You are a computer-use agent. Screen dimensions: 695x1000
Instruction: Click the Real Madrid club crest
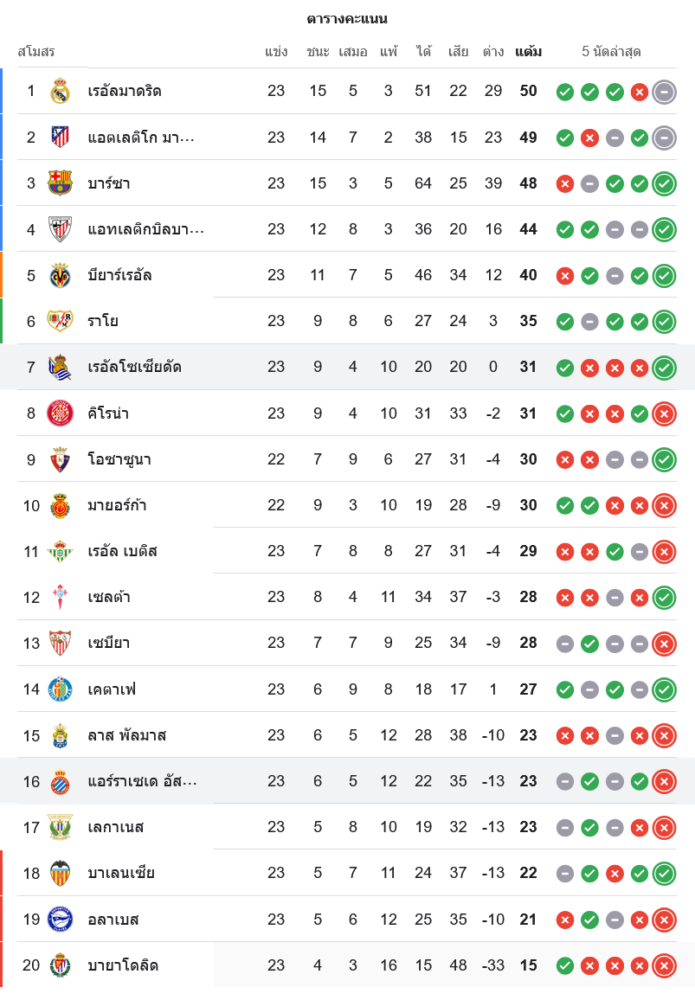pyautogui.click(x=60, y=92)
